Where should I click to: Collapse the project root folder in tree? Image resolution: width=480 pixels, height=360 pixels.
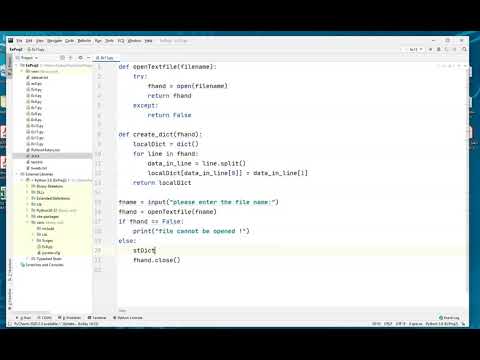click(17, 65)
